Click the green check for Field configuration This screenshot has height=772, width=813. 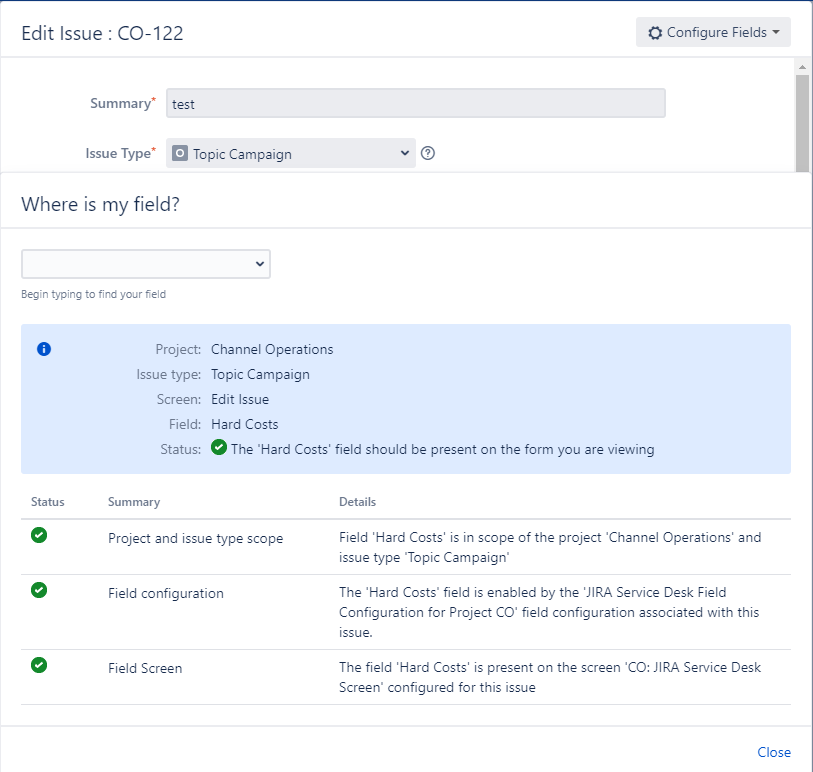pos(39,590)
